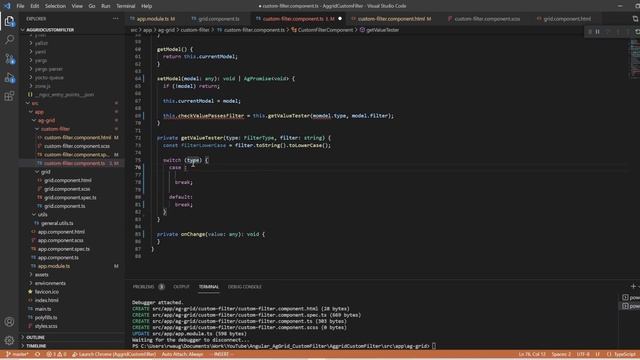
Task: Click the Ln 76 cursor position indicator
Action: (x=532, y=354)
